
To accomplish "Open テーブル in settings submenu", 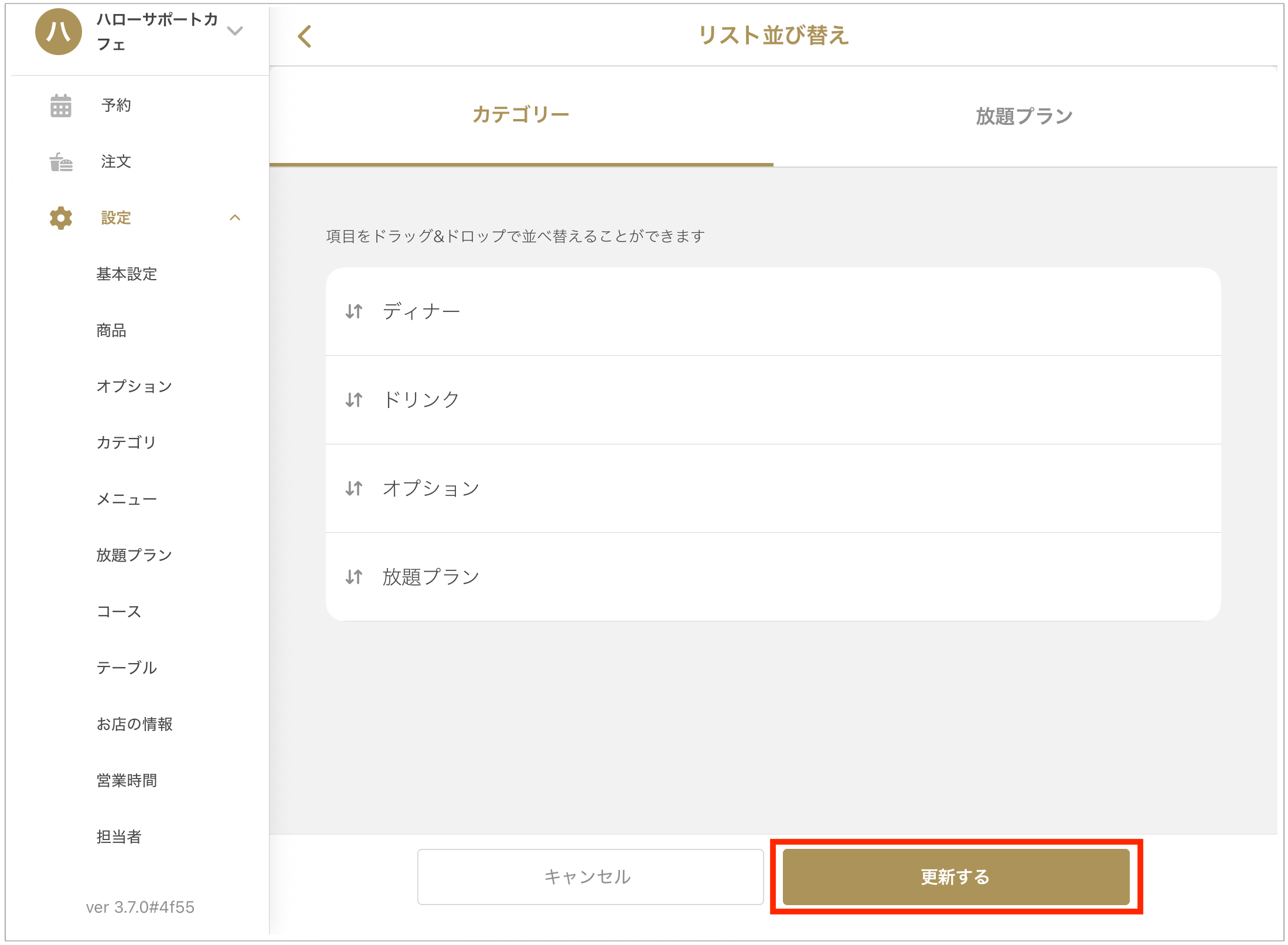I will point(127,668).
